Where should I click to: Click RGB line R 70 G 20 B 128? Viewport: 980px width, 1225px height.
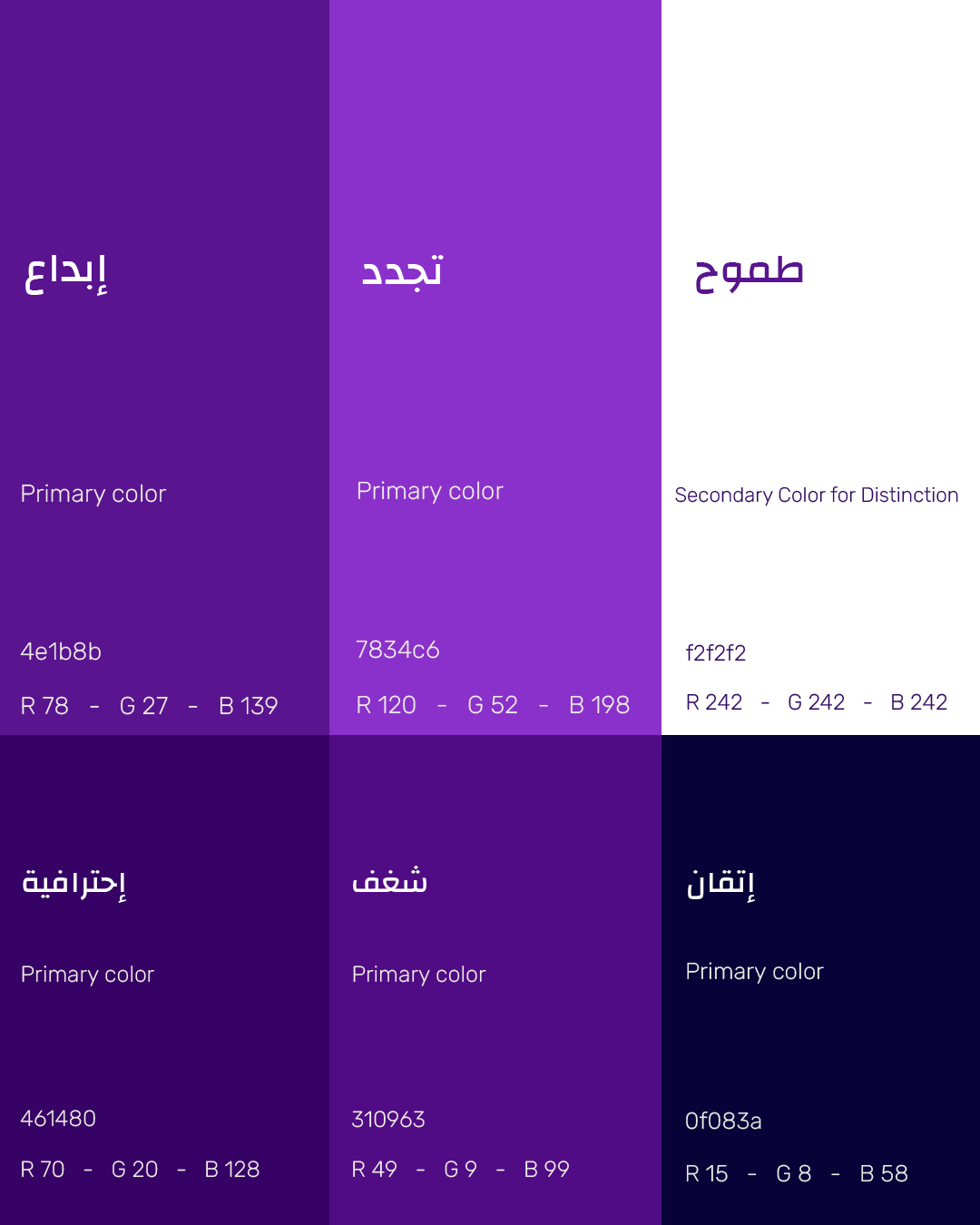(140, 1170)
